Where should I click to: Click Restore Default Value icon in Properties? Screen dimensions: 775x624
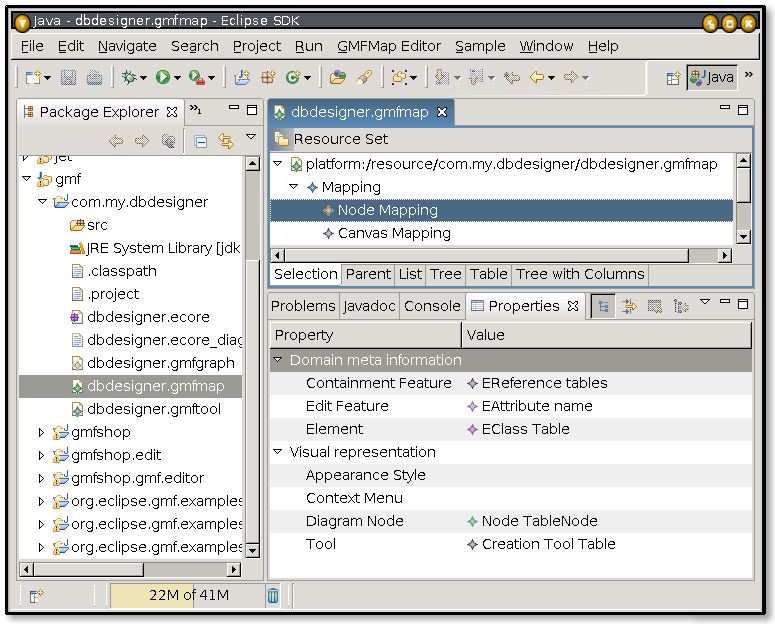655,307
